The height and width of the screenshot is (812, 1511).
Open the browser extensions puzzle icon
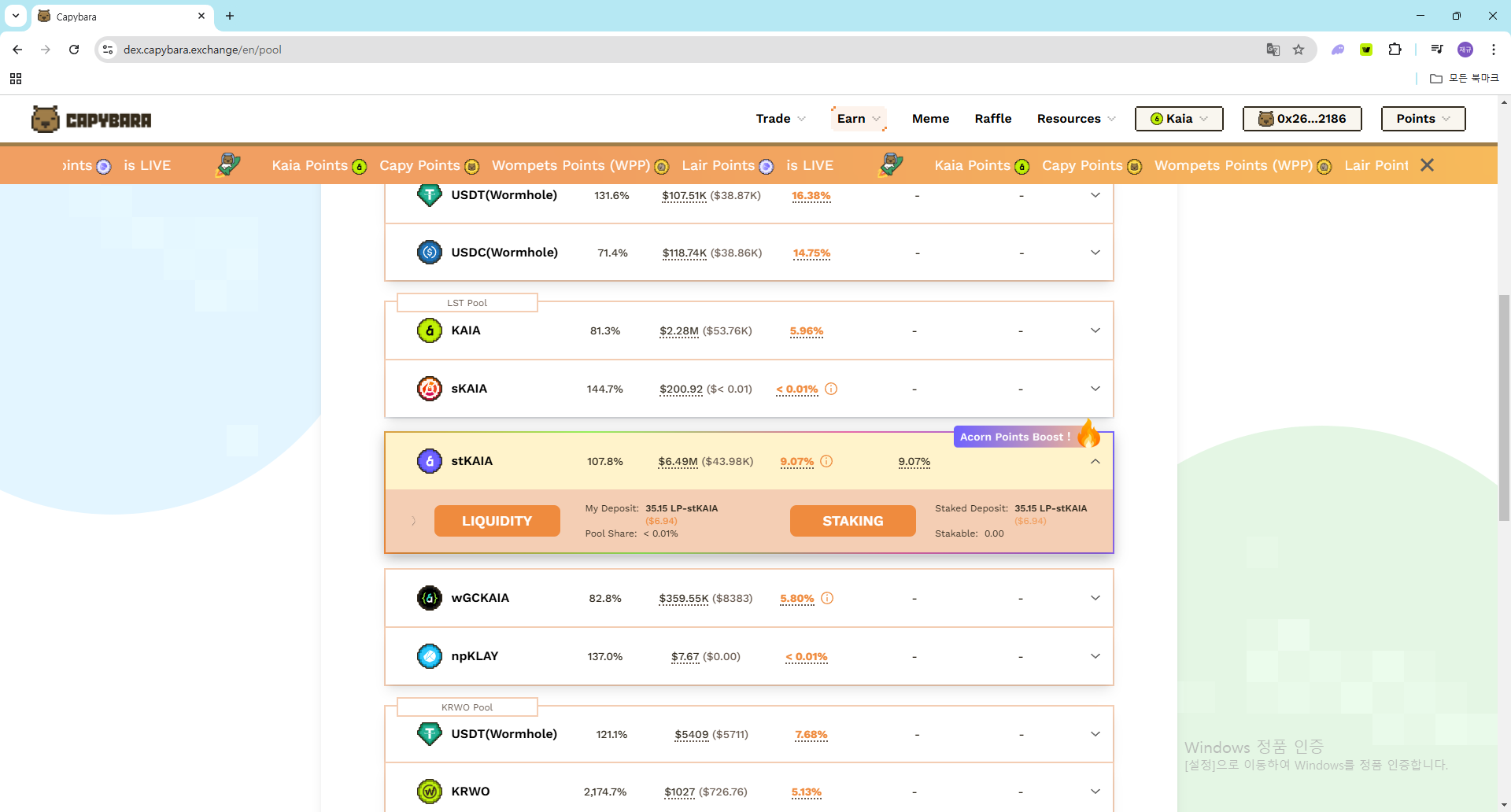[1395, 50]
